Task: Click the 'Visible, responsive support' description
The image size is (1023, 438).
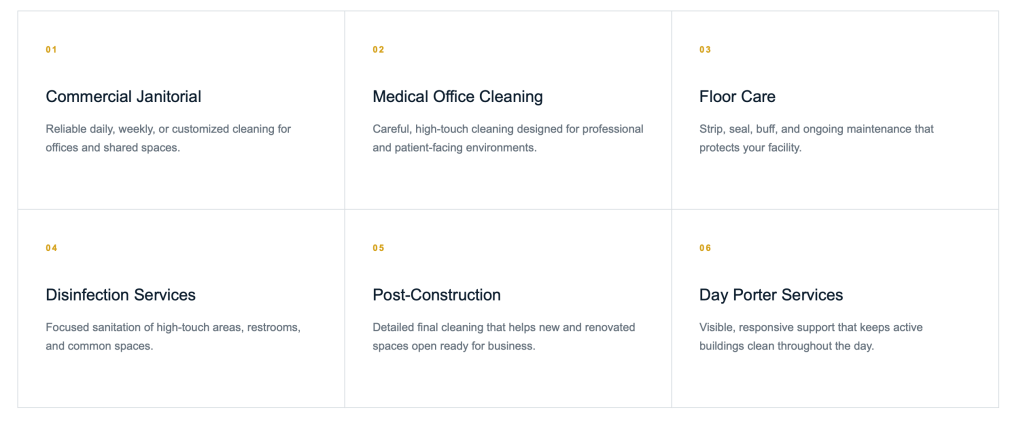Action: (x=811, y=336)
